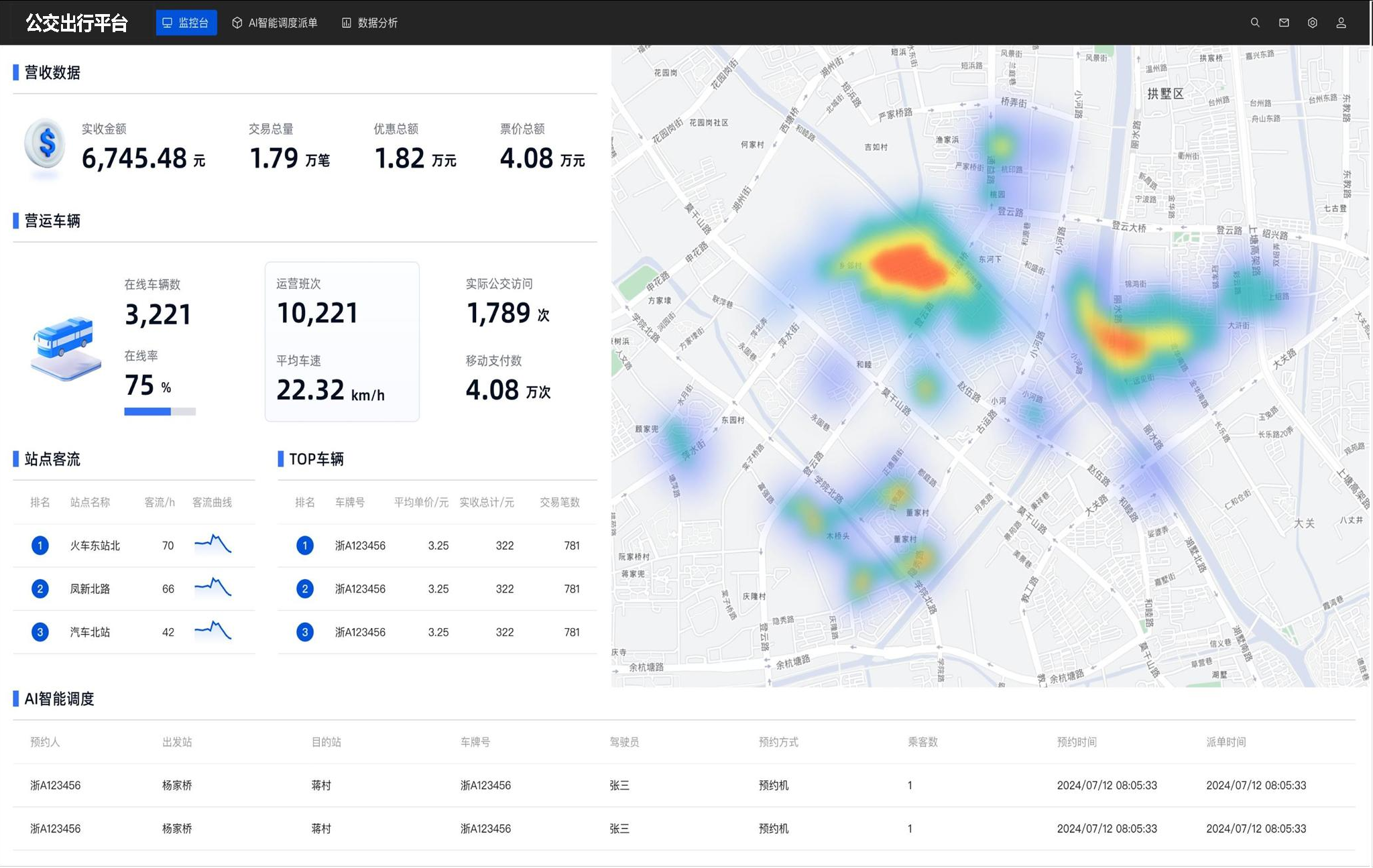Open settings gear icon in header
Viewport: 1373px width, 868px height.
1313,23
